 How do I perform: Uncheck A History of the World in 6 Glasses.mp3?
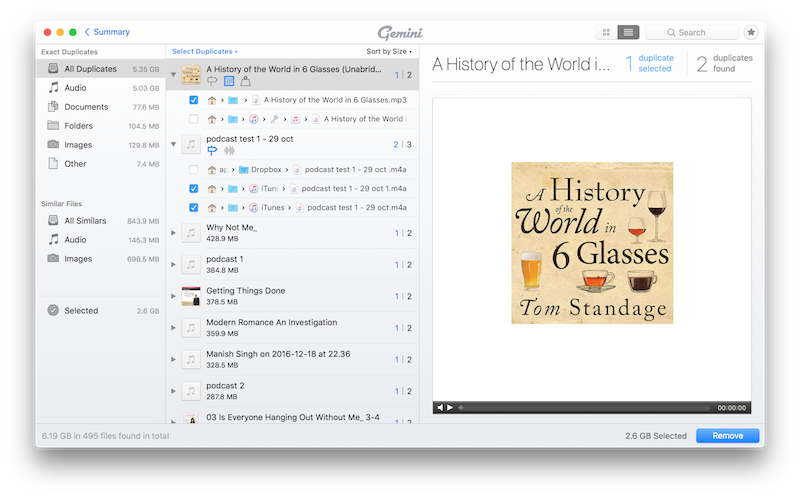coord(193,100)
